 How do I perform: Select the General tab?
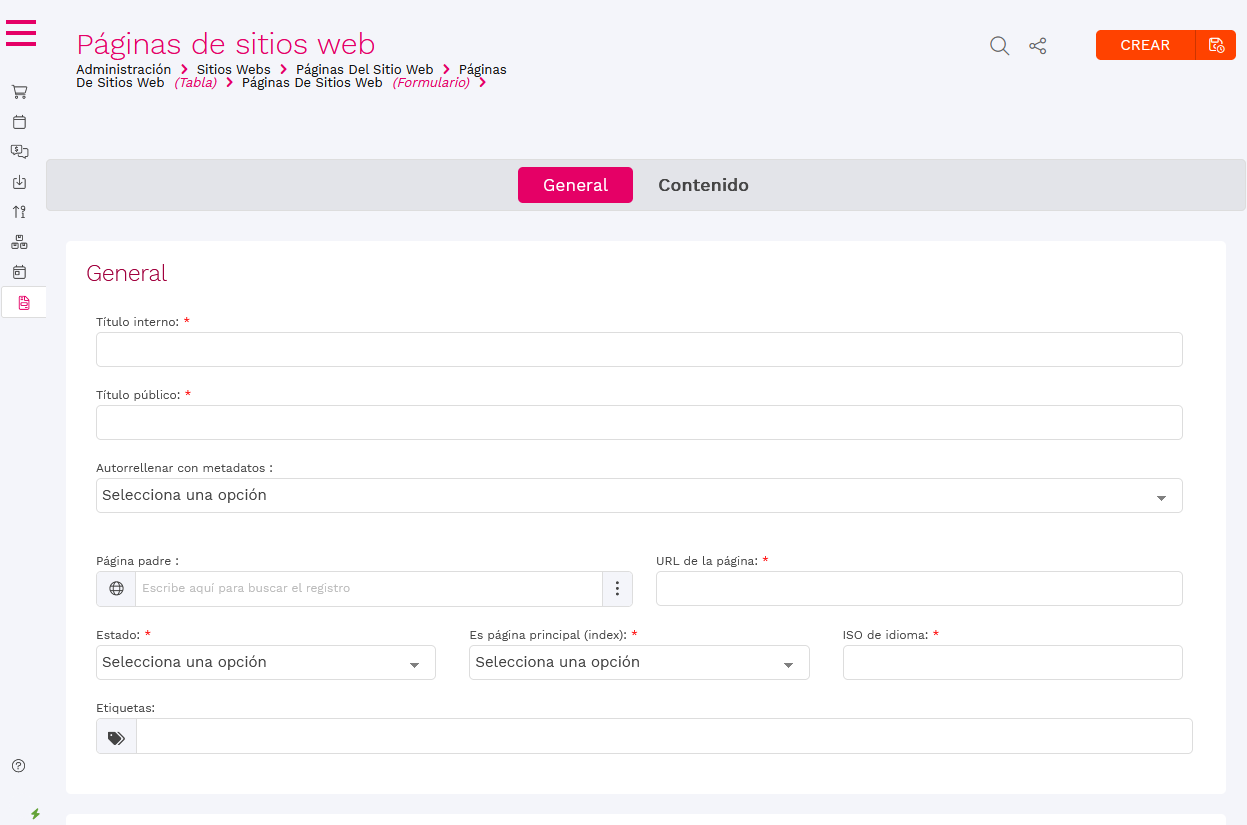click(575, 185)
